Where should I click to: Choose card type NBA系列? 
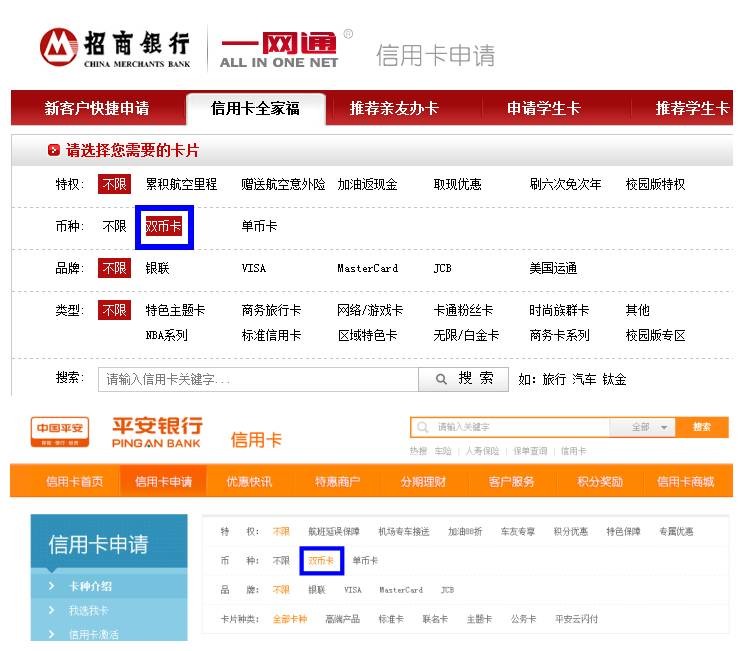[166, 335]
